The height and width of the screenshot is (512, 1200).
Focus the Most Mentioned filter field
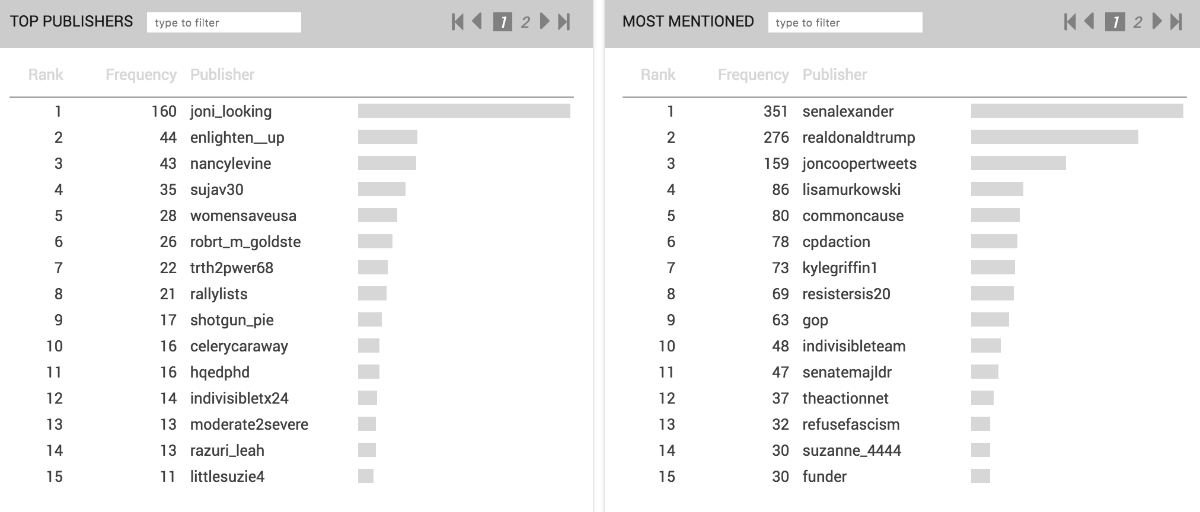[x=845, y=22]
